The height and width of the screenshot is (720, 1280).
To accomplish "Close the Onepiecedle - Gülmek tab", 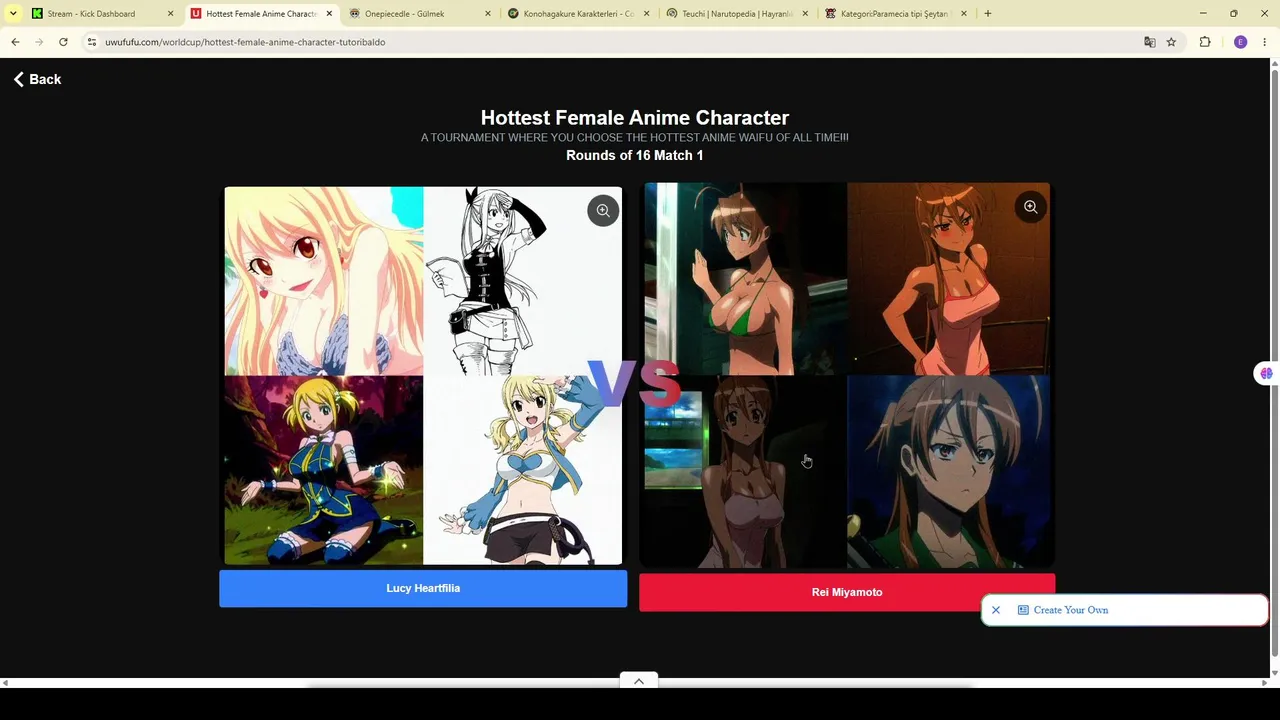I will (488, 14).
